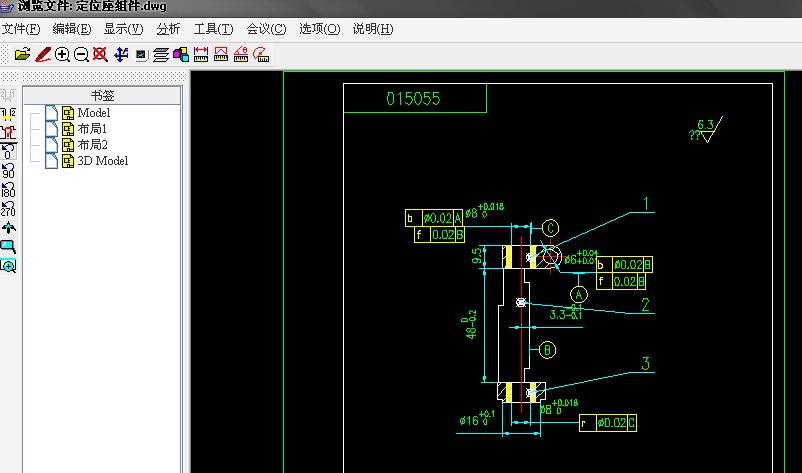Click the balloon number 1 label
This screenshot has height=473, width=802.
(646, 204)
